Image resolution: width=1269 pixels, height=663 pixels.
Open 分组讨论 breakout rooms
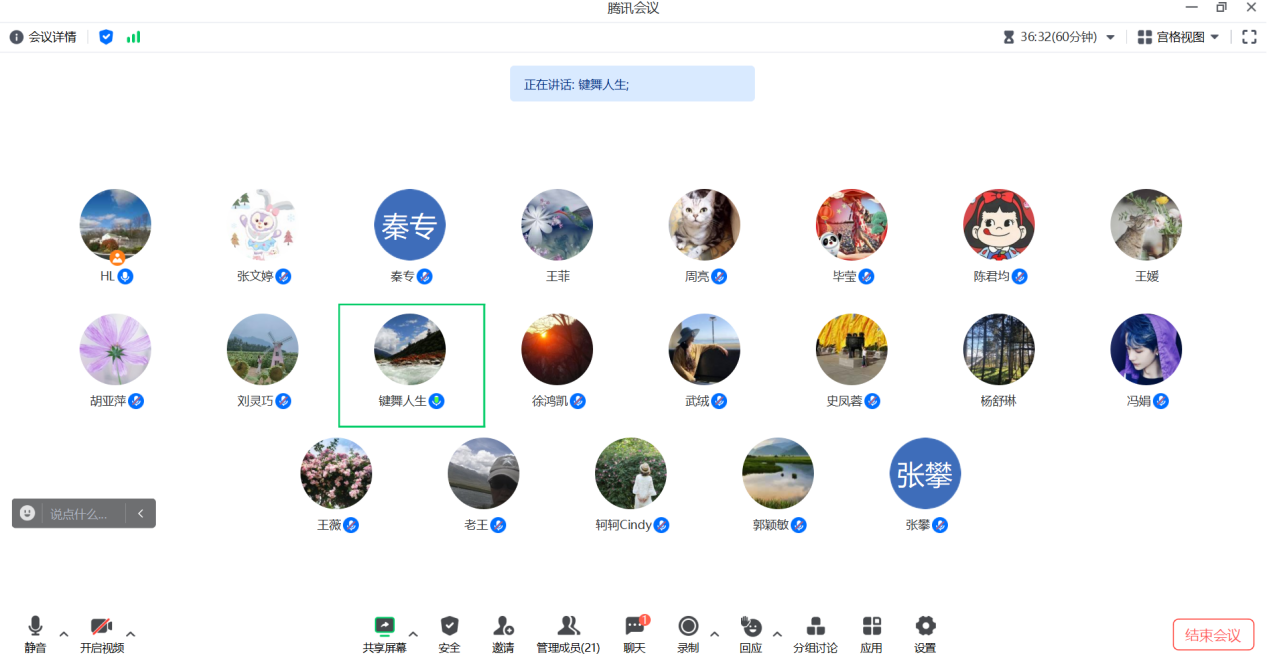(x=815, y=625)
